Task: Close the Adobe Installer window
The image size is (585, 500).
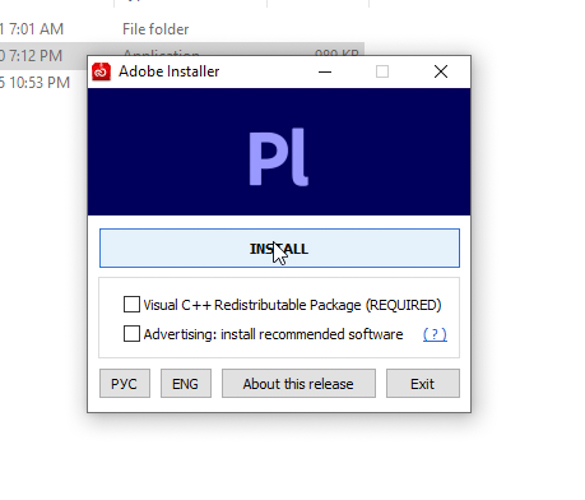Action: coord(441,72)
